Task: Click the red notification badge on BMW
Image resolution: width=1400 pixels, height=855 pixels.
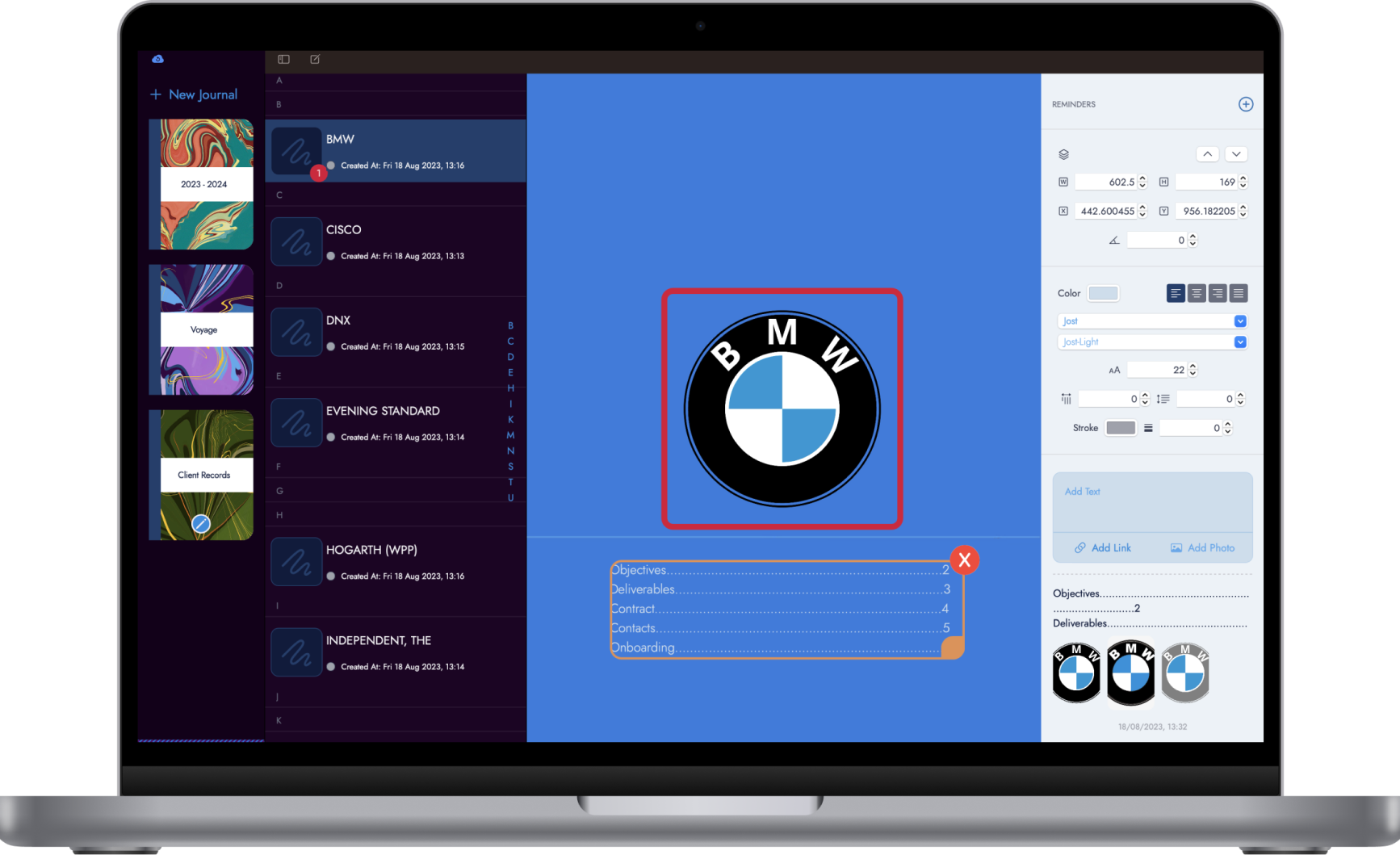Action: click(319, 173)
